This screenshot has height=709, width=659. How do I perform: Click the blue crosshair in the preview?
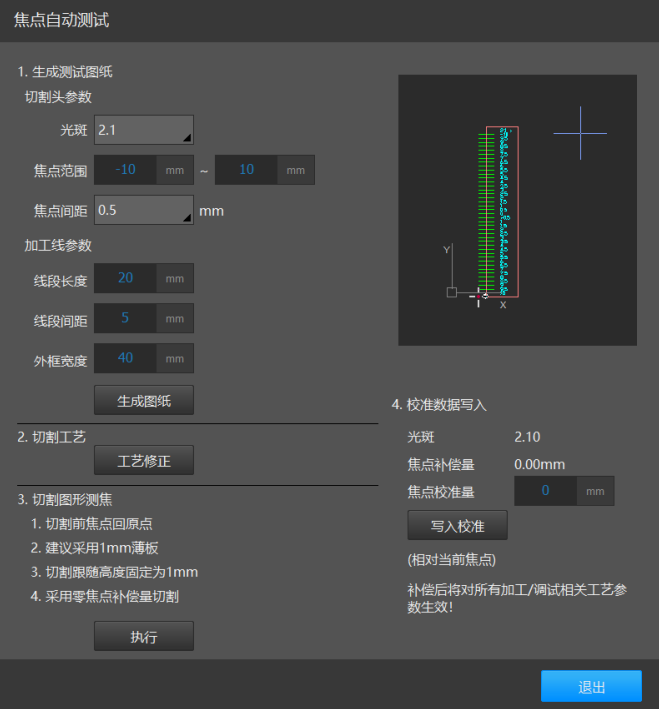[580, 133]
